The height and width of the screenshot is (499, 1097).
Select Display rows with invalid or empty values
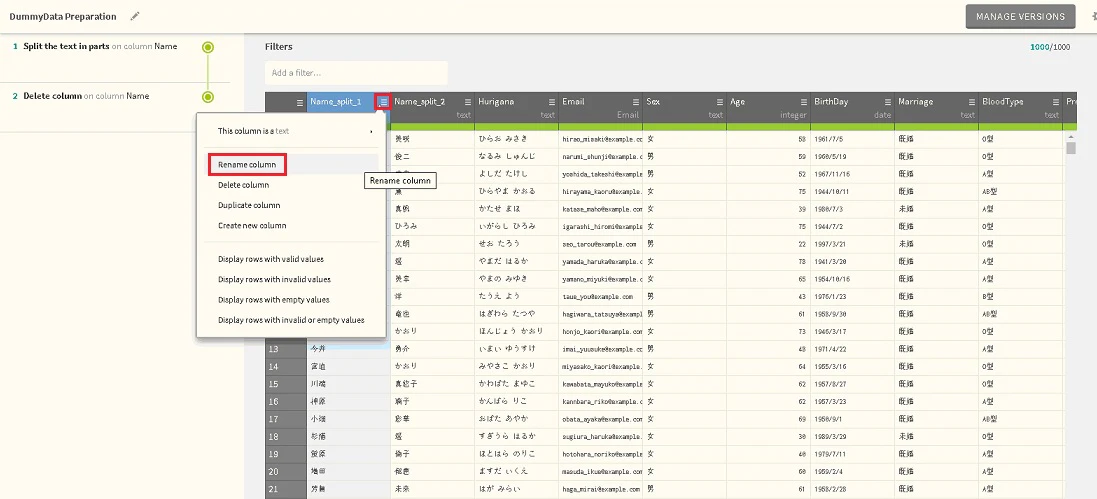[291, 320]
